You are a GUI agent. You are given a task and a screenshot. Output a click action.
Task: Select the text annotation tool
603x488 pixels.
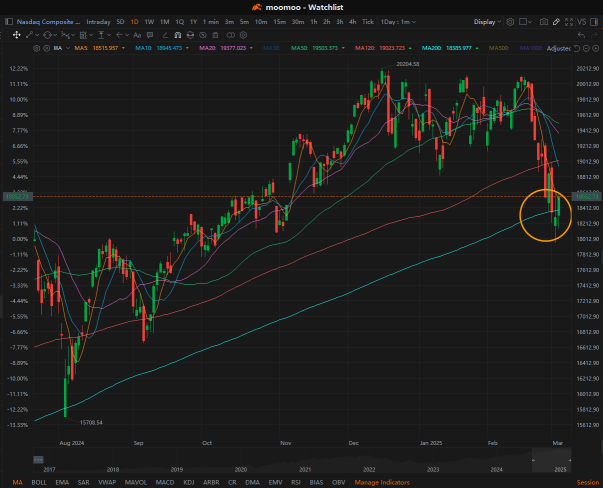[x=137, y=35]
